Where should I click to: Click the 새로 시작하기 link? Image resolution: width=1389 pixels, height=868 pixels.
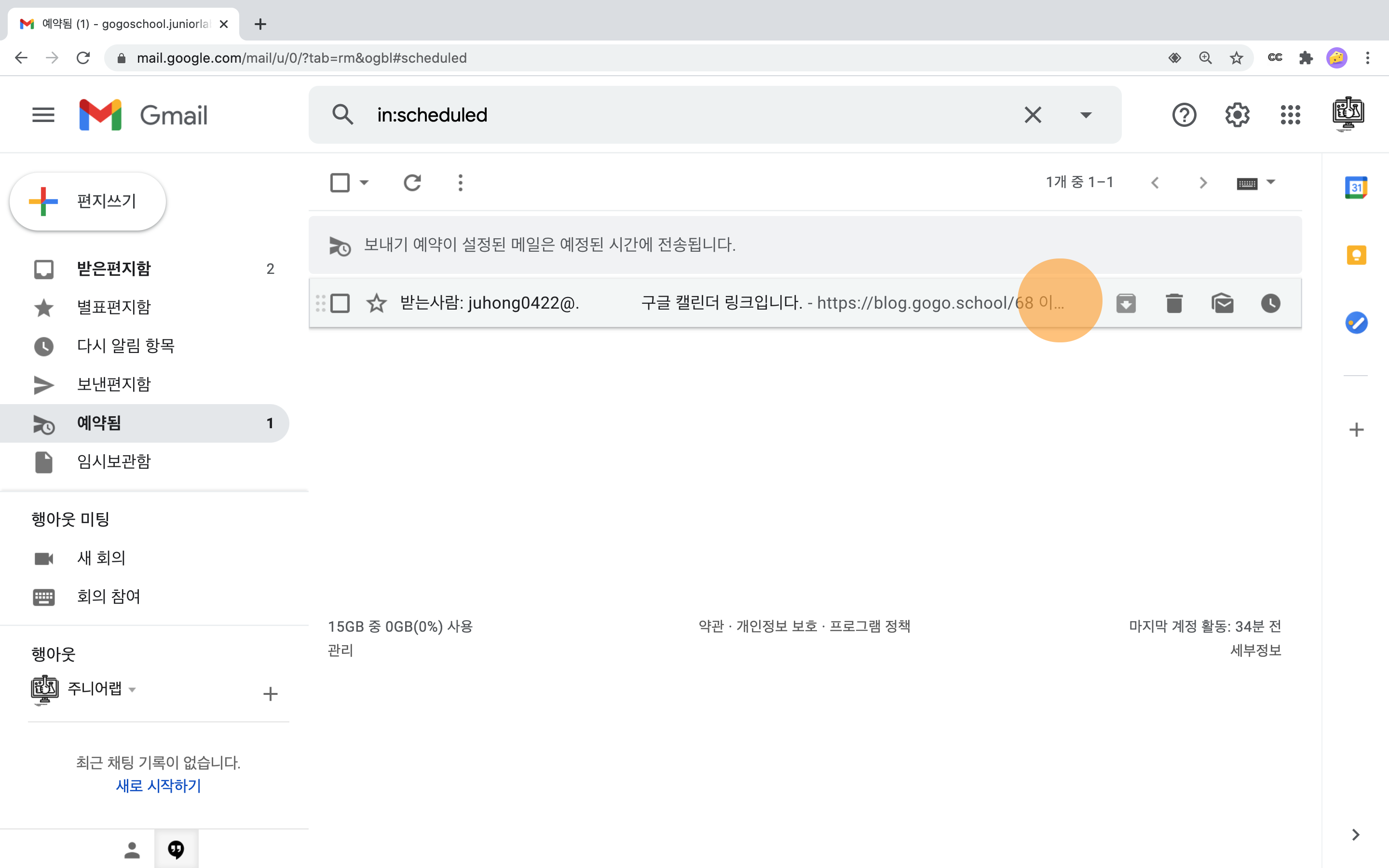click(158, 786)
